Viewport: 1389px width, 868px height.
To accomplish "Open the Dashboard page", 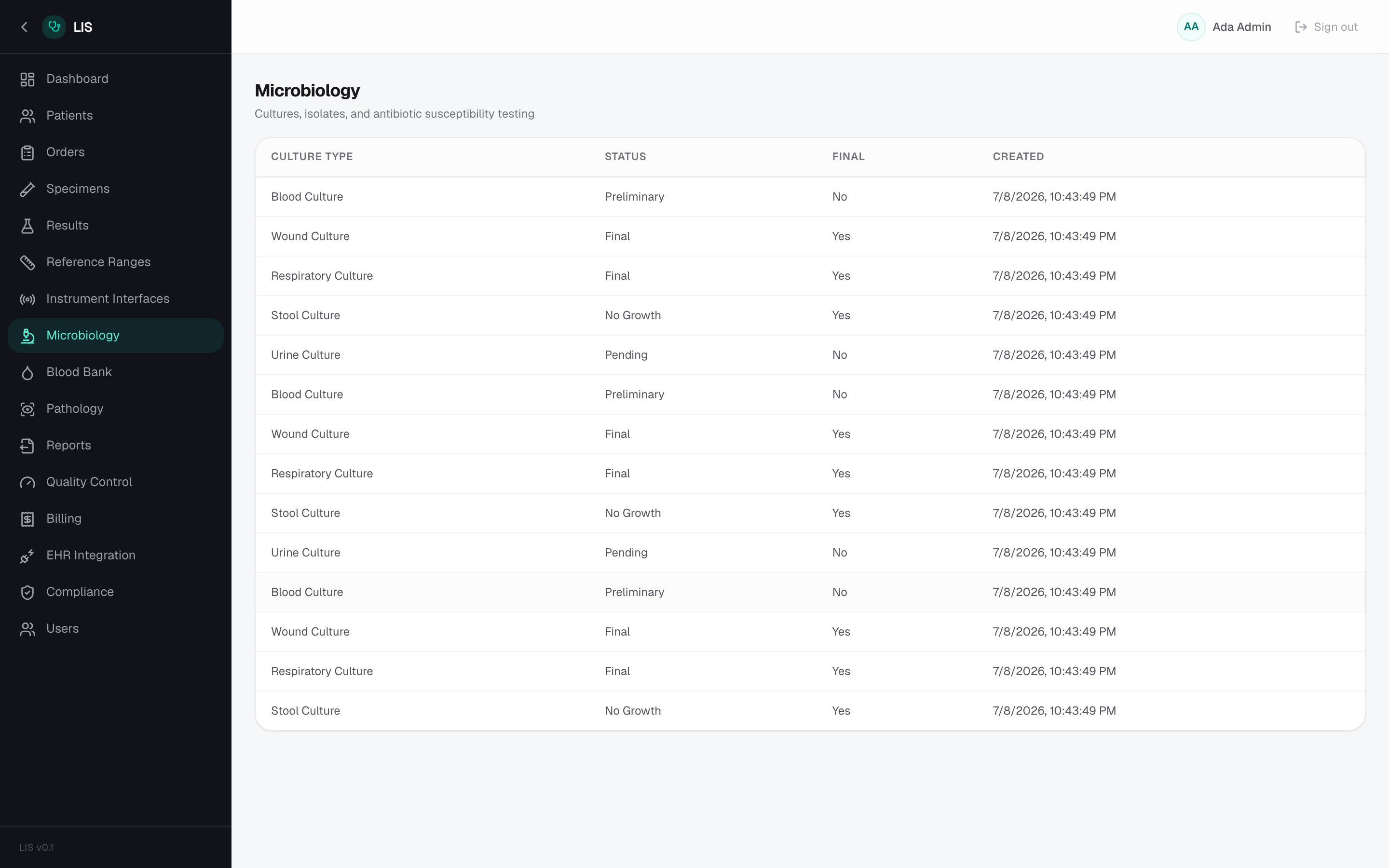I will coord(115,79).
